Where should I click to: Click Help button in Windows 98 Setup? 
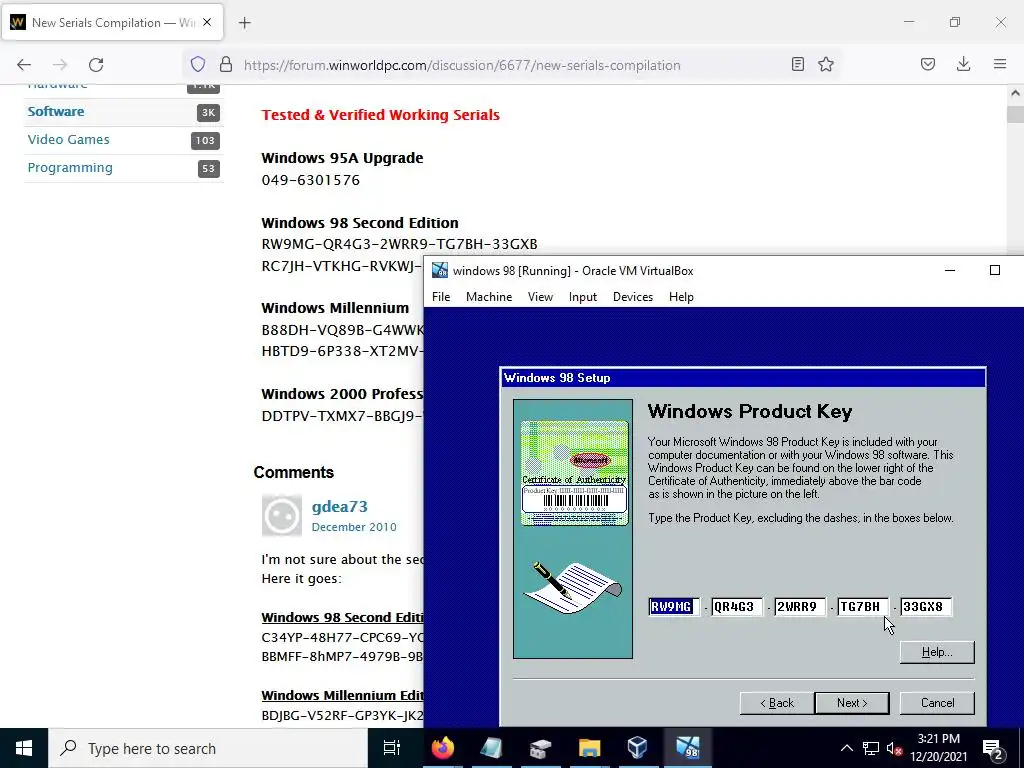click(x=937, y=652)
